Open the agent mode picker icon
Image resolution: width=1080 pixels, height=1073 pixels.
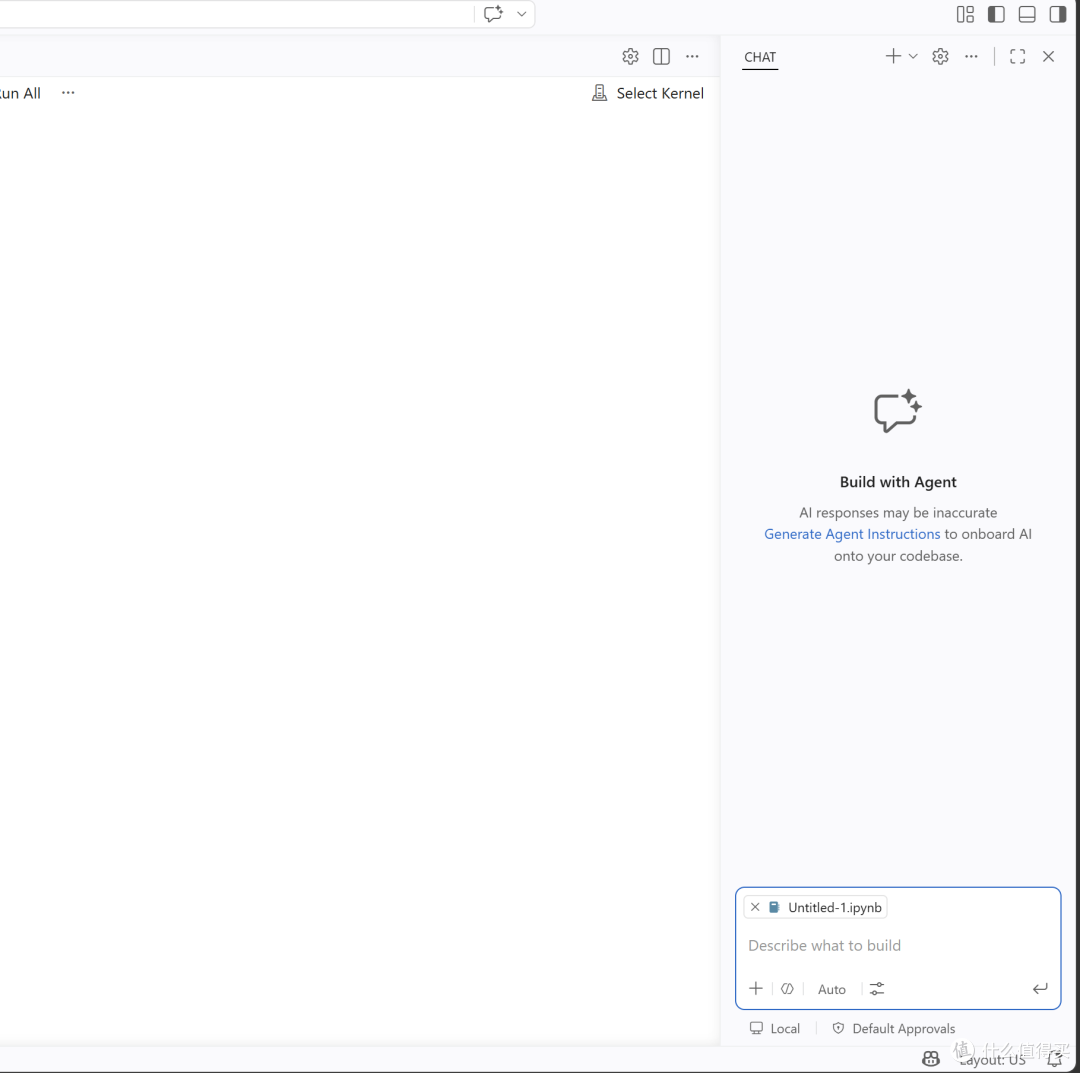(787, 989)
